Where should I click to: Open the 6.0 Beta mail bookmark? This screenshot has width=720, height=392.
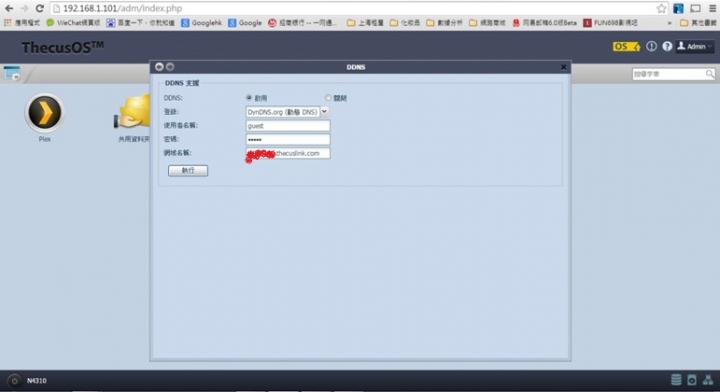544,22
